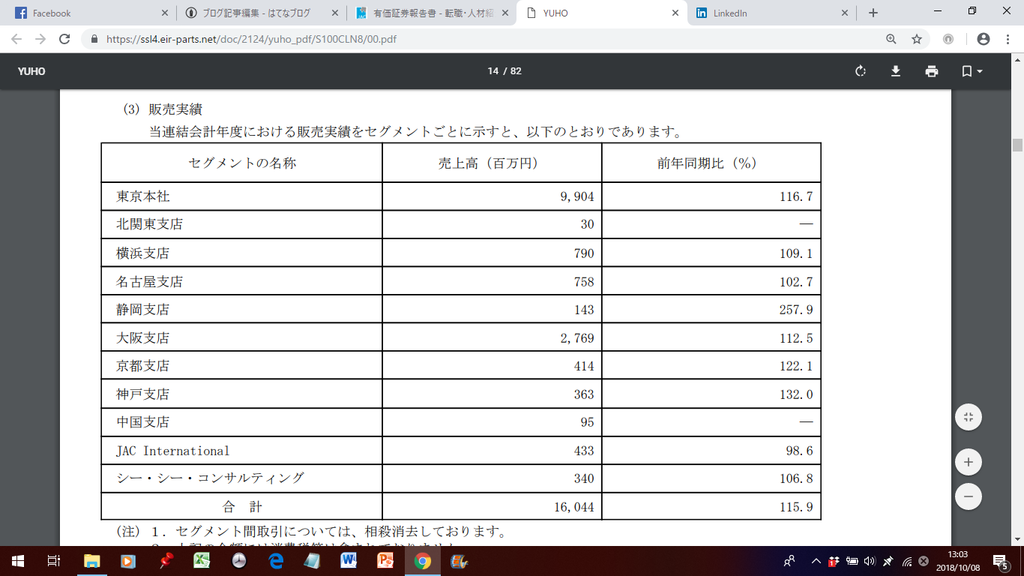Viewport: 1024px width, 576px height.
Task: Go back to previous page in browser
Action: pyautogui.click(x=16, y=39)
